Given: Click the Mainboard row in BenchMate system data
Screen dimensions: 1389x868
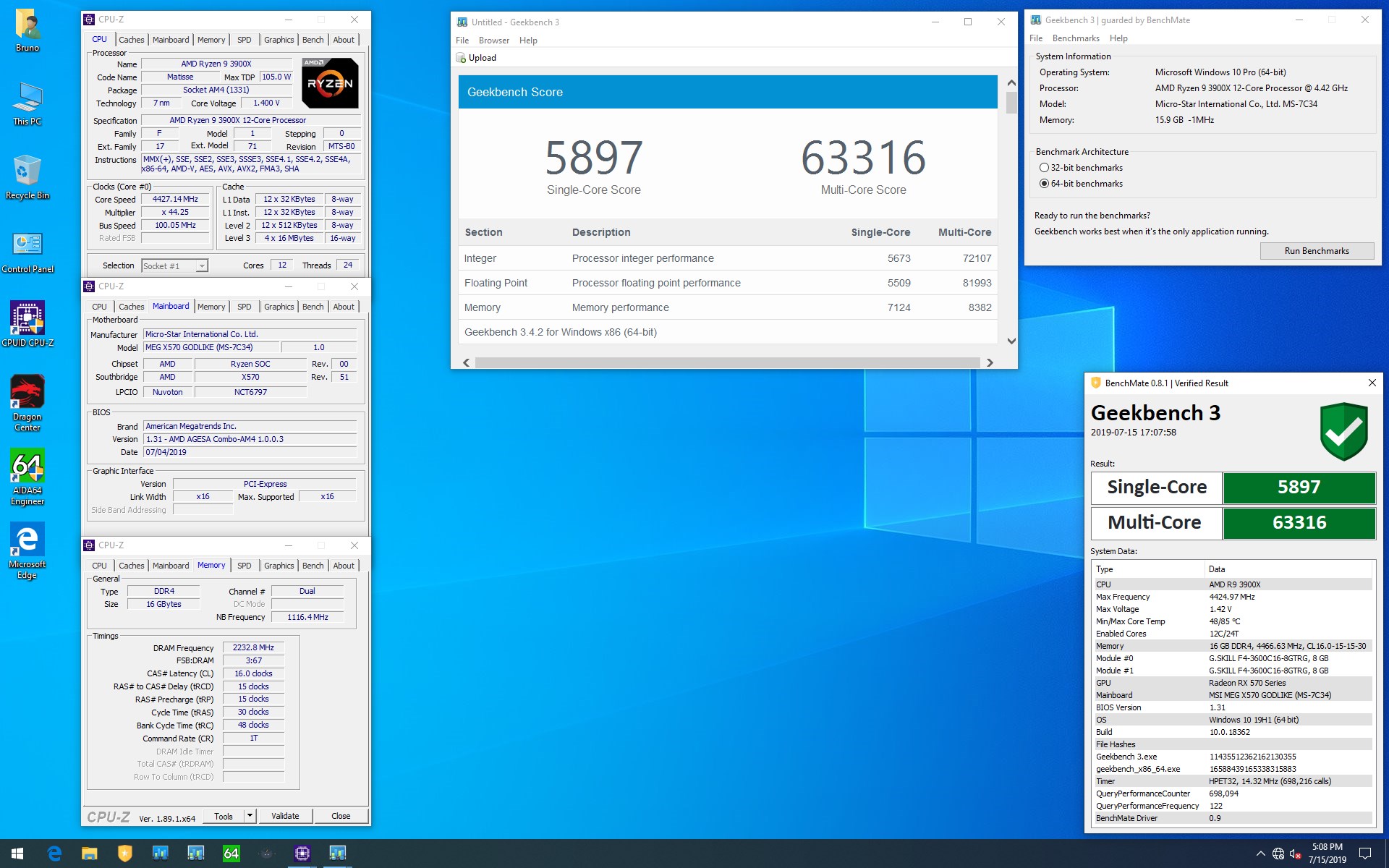Looking at the screenshot, I should click(1233, 695).
